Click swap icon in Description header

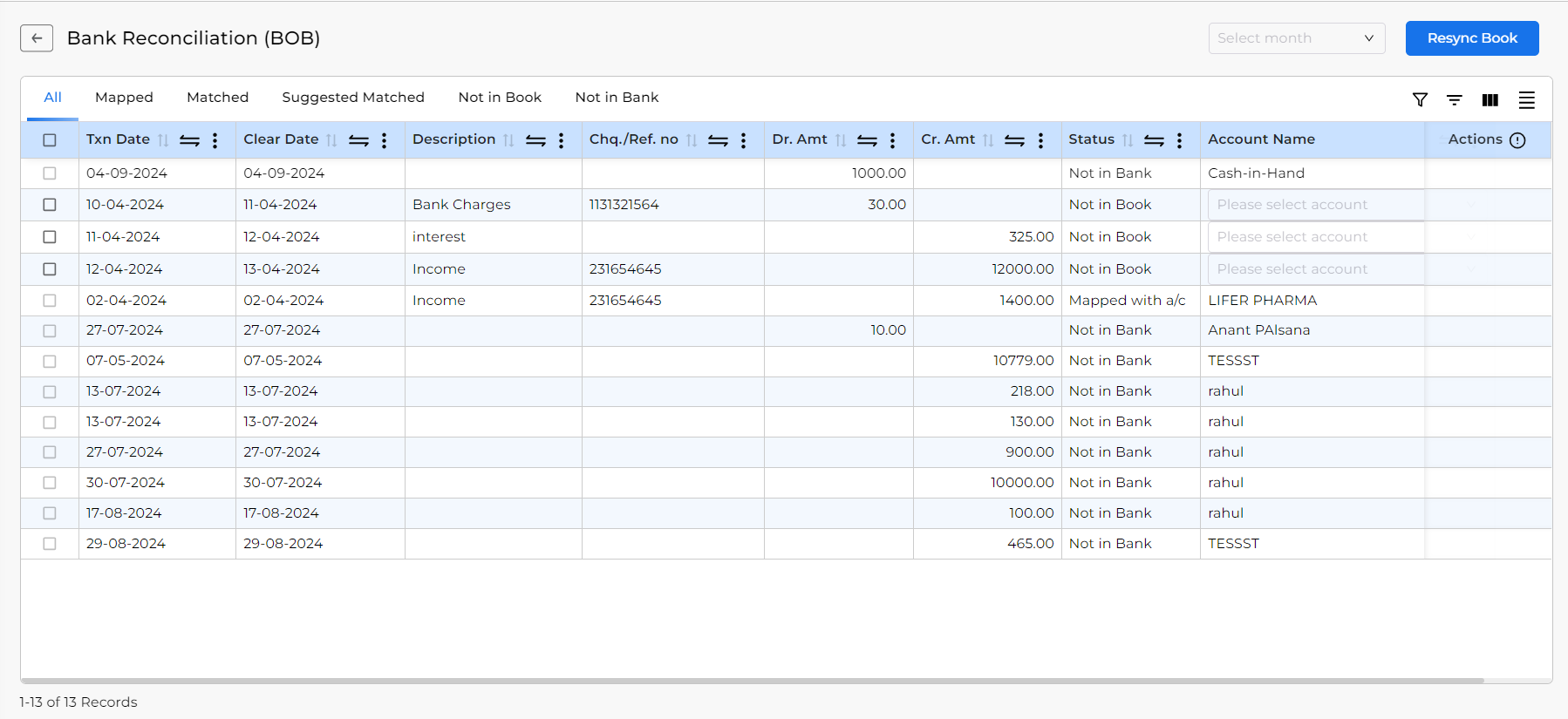(535, 140)
